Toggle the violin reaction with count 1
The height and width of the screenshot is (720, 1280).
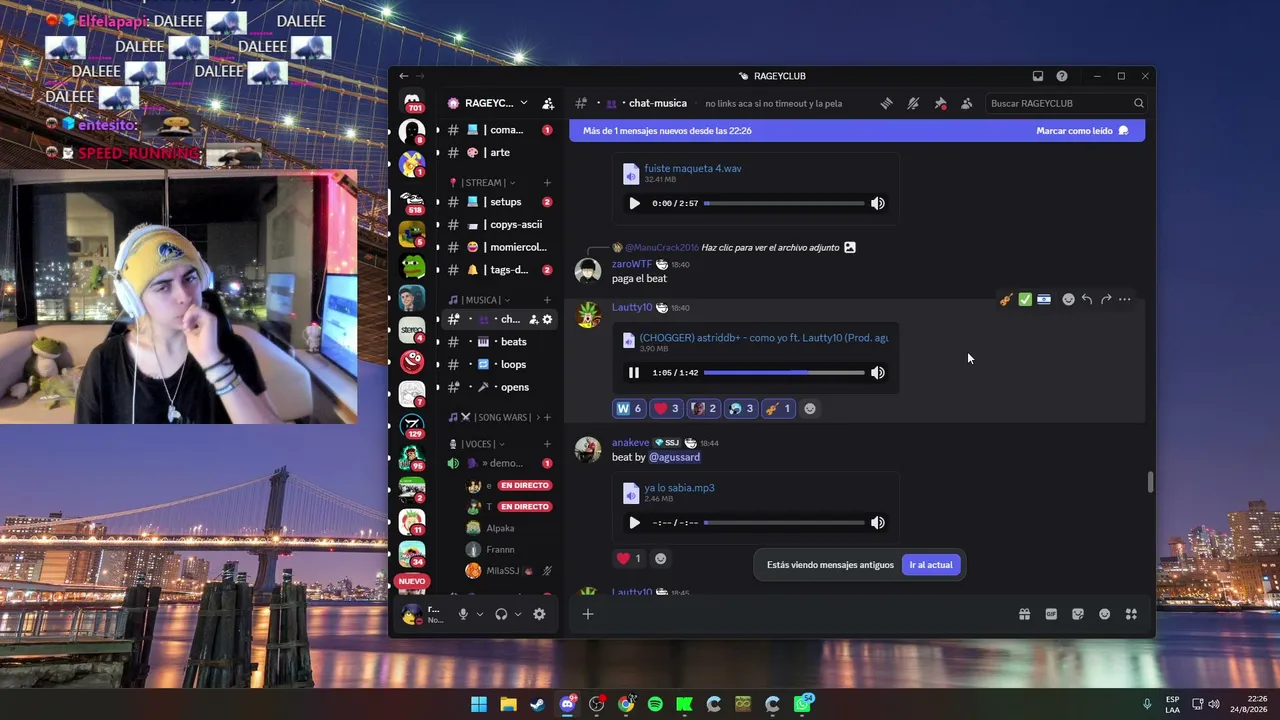click(777, 408)
